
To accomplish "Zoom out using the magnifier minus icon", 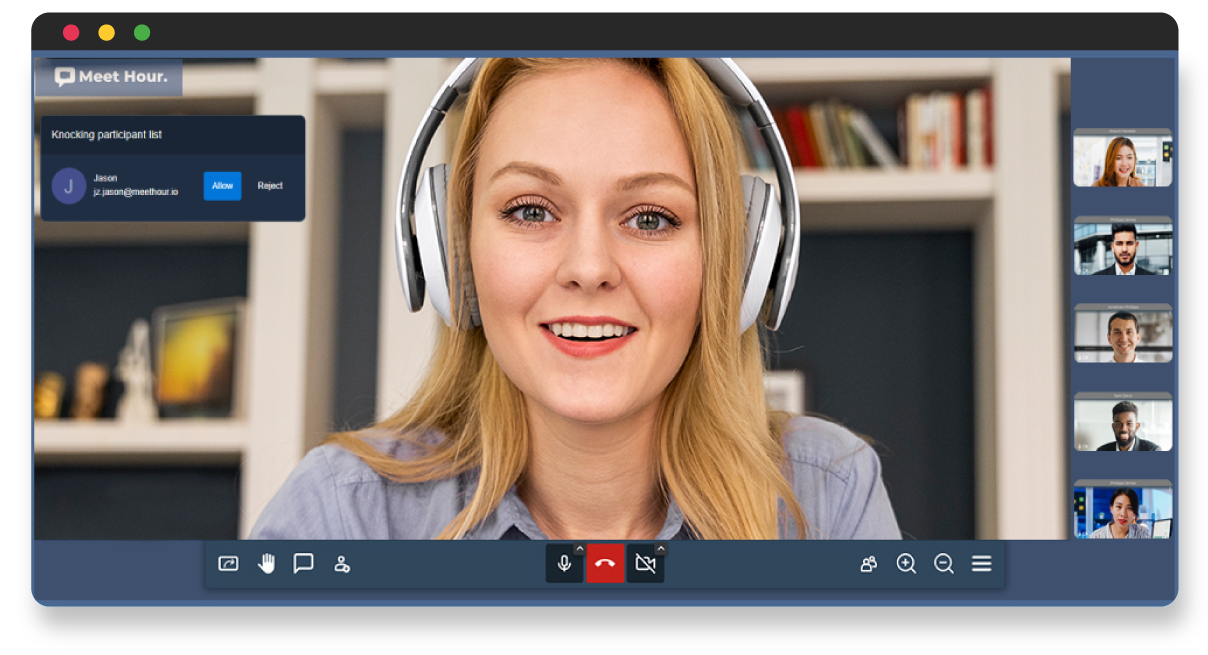I will [943, 564].
